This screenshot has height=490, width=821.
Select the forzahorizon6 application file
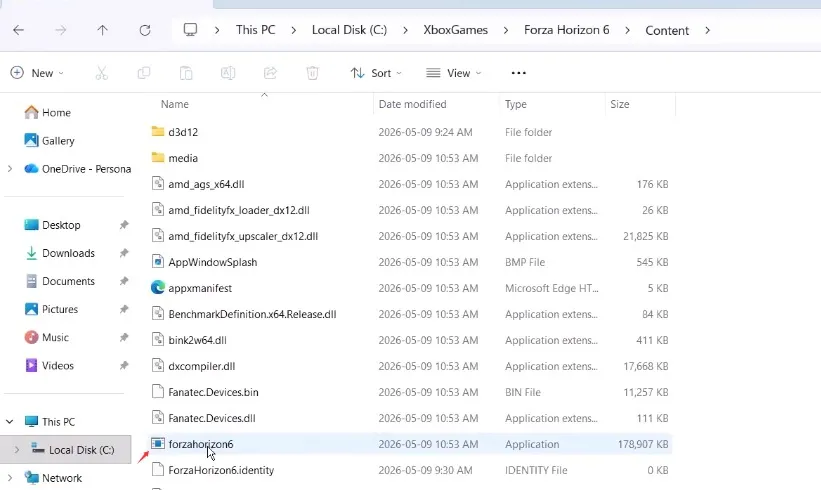410,444
